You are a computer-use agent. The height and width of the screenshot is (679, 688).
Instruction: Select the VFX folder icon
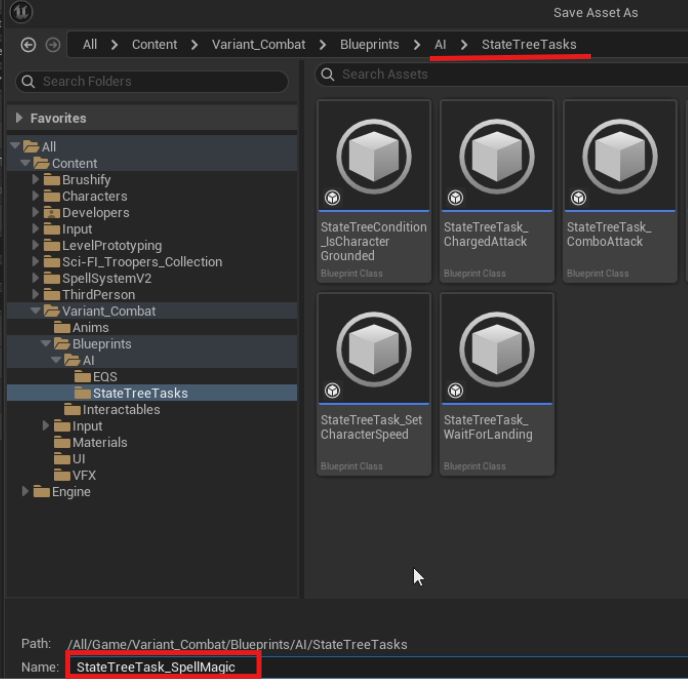pyautogui.click(x=62, y=475)
